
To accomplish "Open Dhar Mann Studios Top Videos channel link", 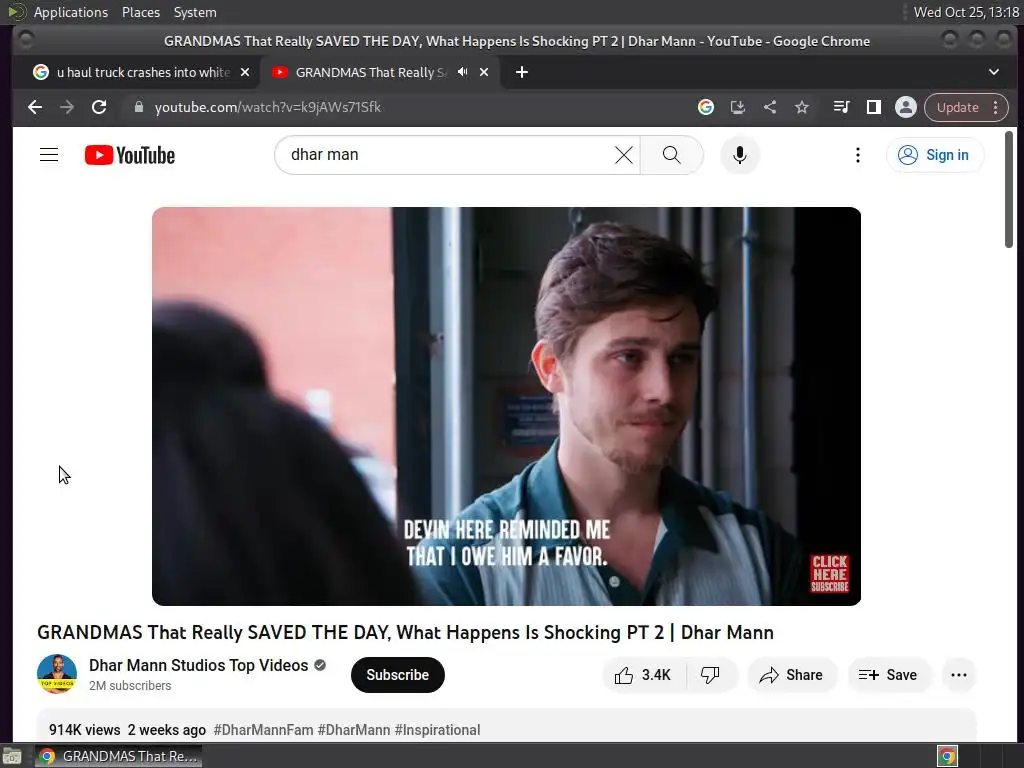I will click(199, 665).
